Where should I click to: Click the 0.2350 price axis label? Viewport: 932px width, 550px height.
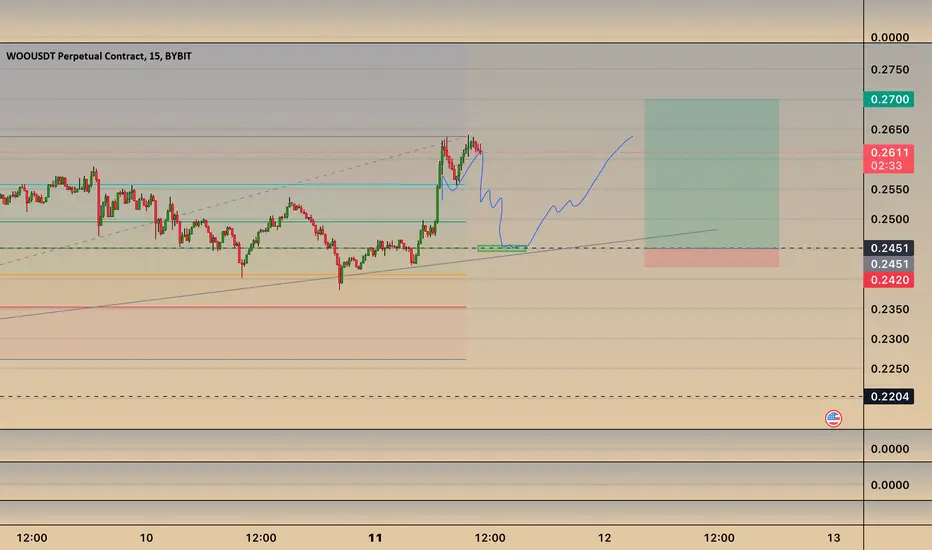(x=890, y=309)
